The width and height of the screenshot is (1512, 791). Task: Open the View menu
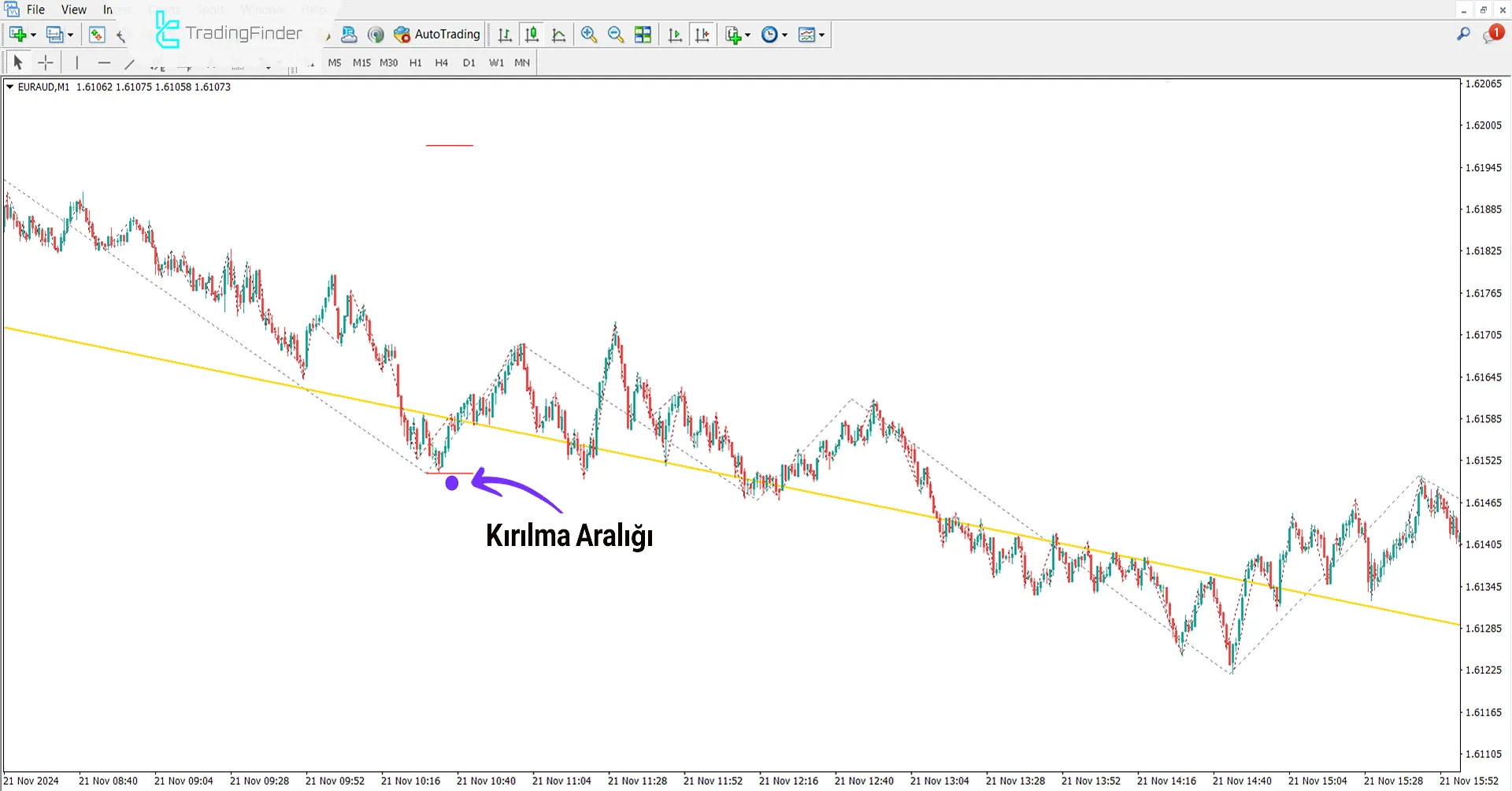tap(74, 9)
